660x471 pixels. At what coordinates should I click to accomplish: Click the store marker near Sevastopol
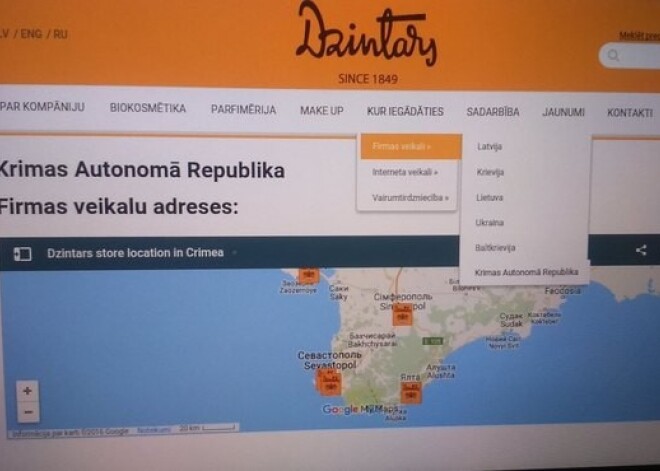329,381
